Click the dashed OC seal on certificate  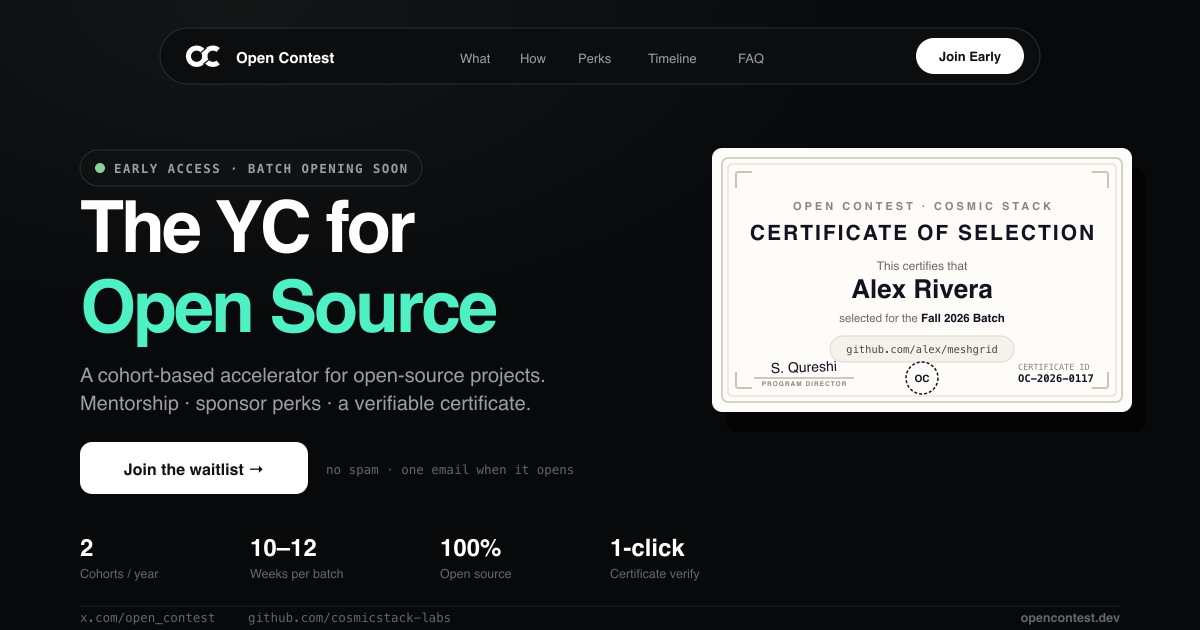[922, 379]
